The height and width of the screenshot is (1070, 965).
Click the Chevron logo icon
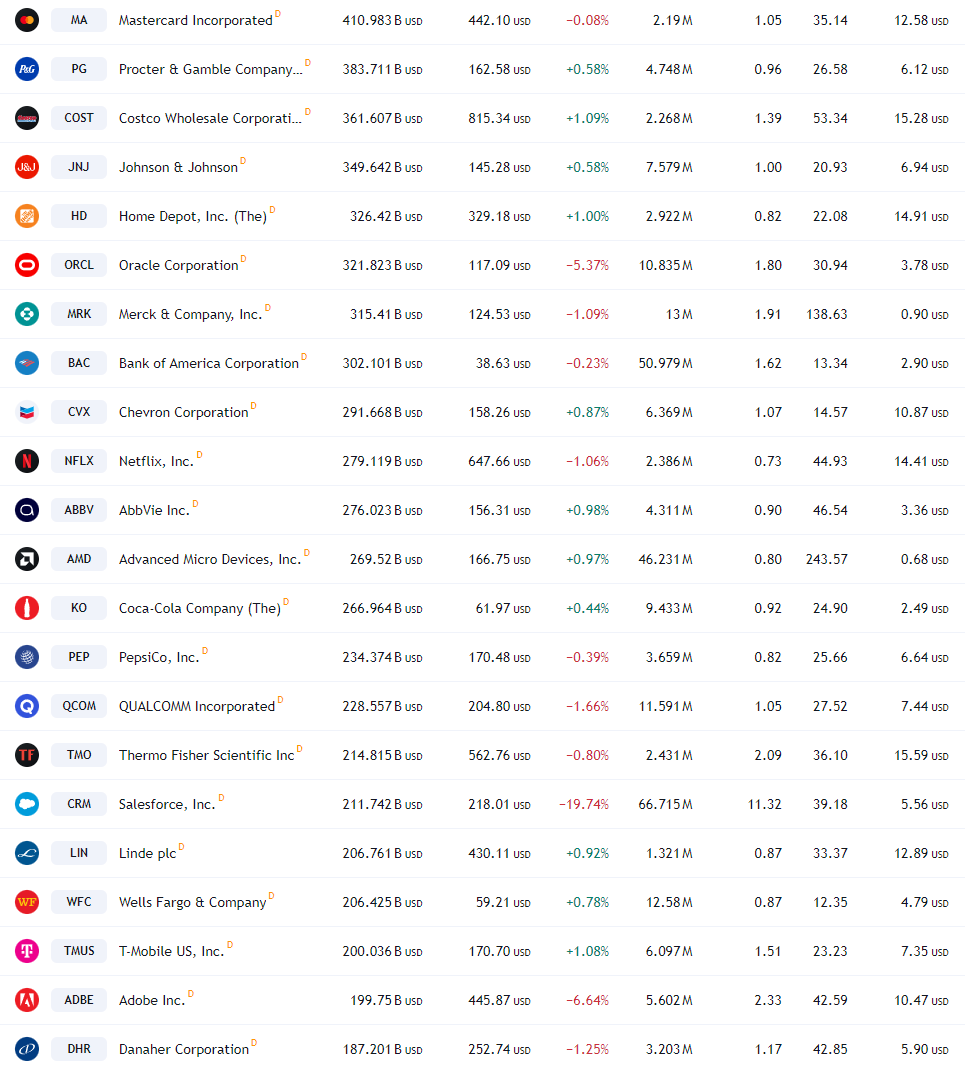tap(27, 412)
